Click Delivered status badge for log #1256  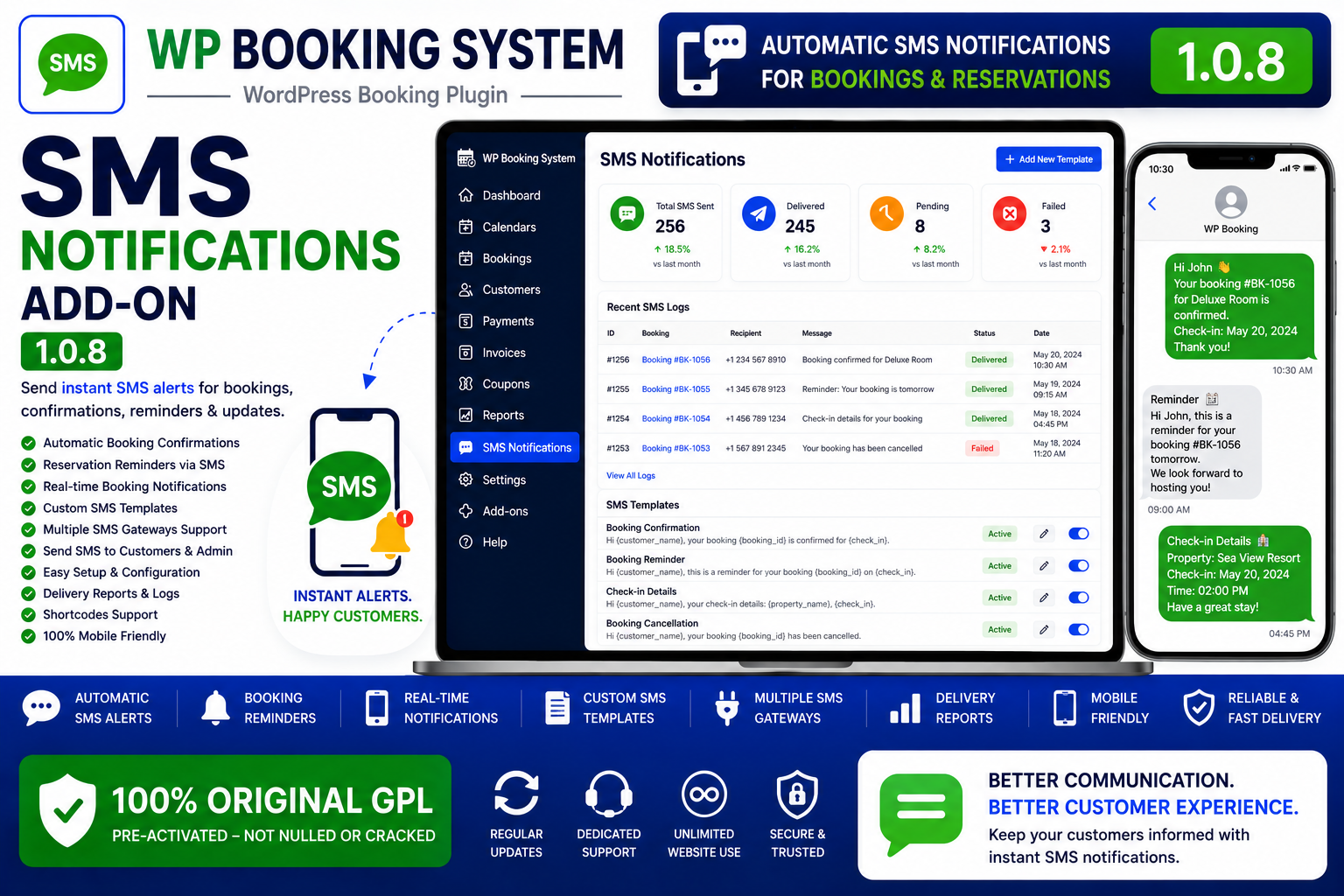point(989,360)
